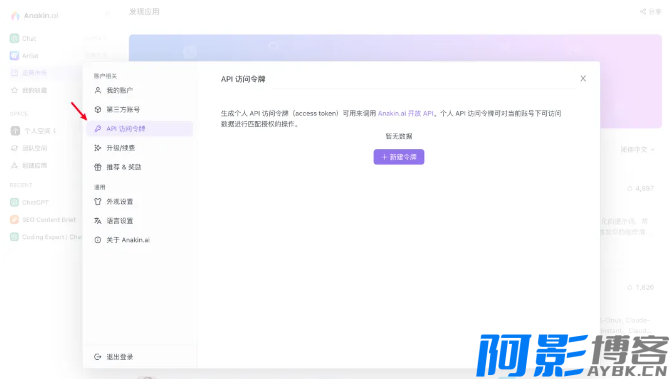Click the 新建令牌 button
Viewport: 672px width, 379px height.
point(399,157)
